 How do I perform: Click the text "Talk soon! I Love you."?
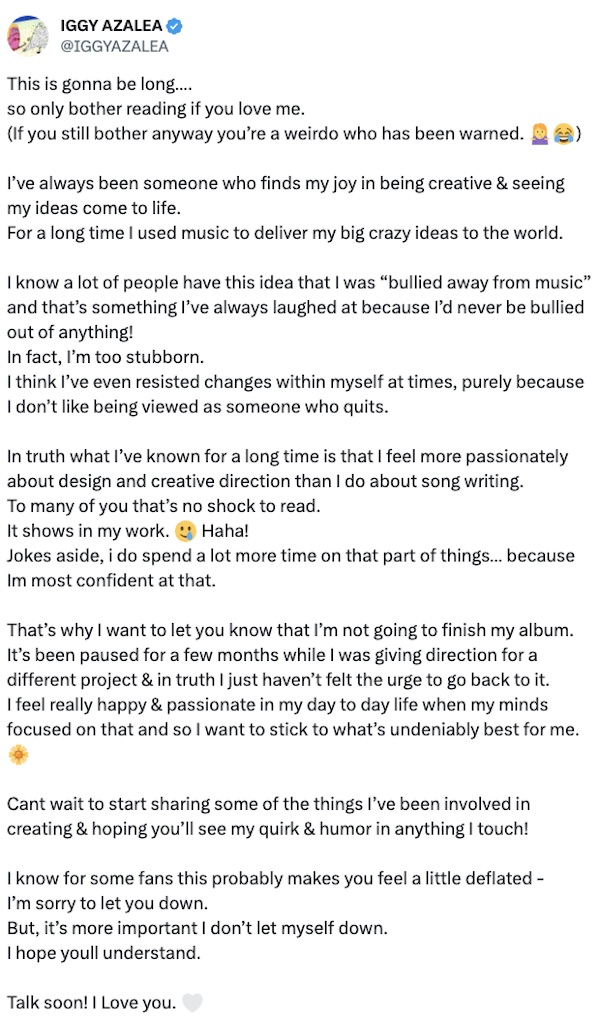tap(92, 1002)
